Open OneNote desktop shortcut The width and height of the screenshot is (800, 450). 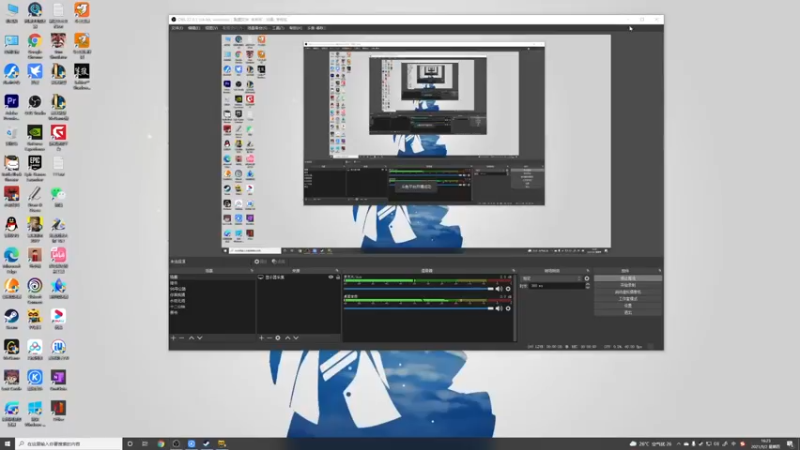coord(58,381)
